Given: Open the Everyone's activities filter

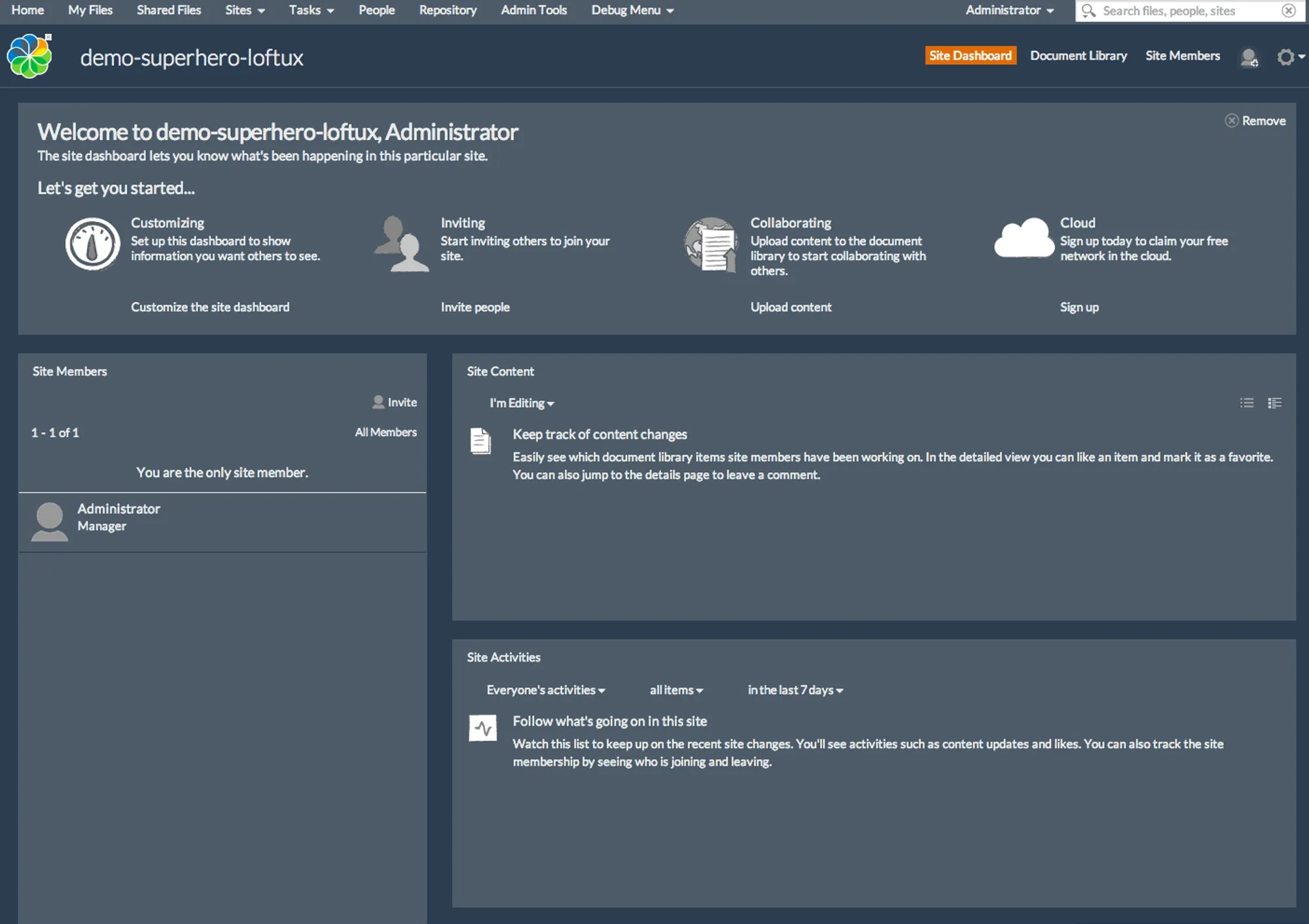Looking at the screenshot, I should tap(545, 690).
